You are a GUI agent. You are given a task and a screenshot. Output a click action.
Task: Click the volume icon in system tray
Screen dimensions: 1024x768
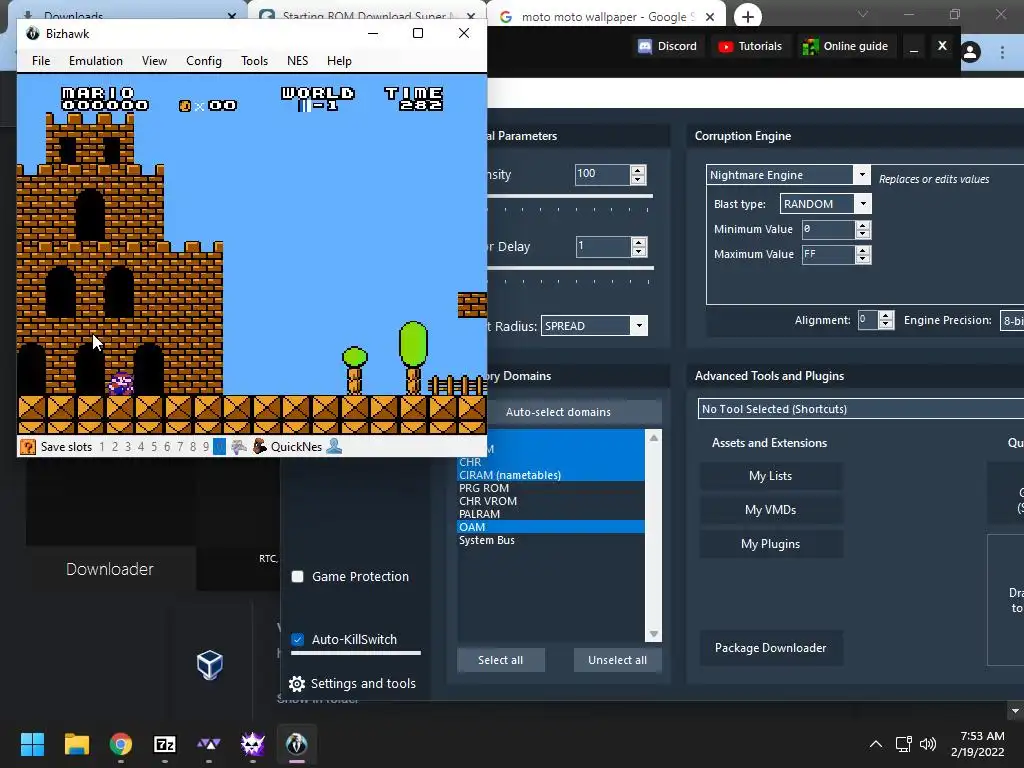928,744
